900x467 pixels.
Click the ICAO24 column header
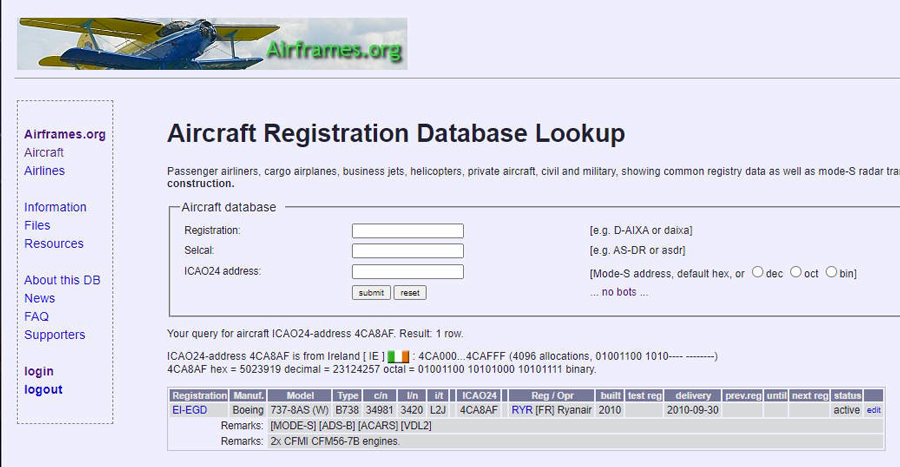pyautogui.click(x=479, y=395)
